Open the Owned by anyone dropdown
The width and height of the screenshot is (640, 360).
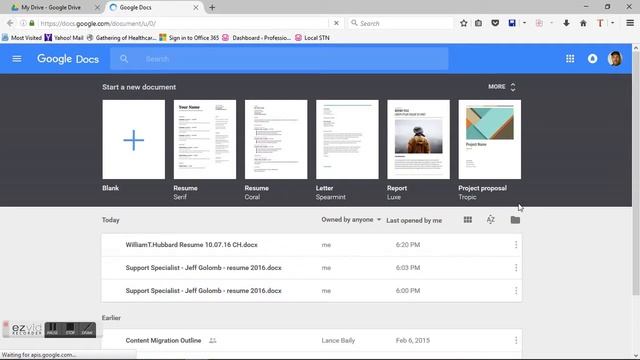point(351,220)
